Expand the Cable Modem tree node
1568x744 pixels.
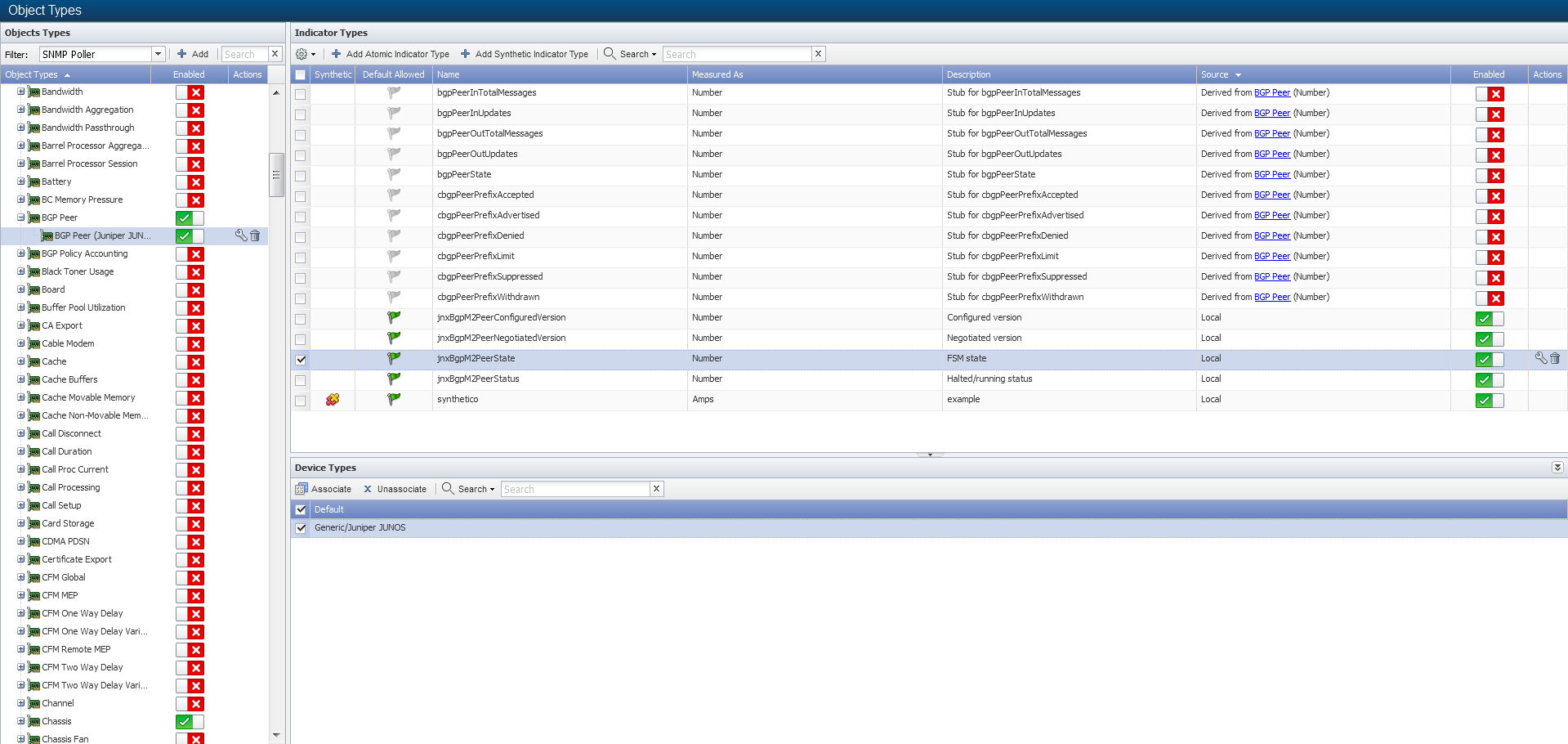pos(21,343)
